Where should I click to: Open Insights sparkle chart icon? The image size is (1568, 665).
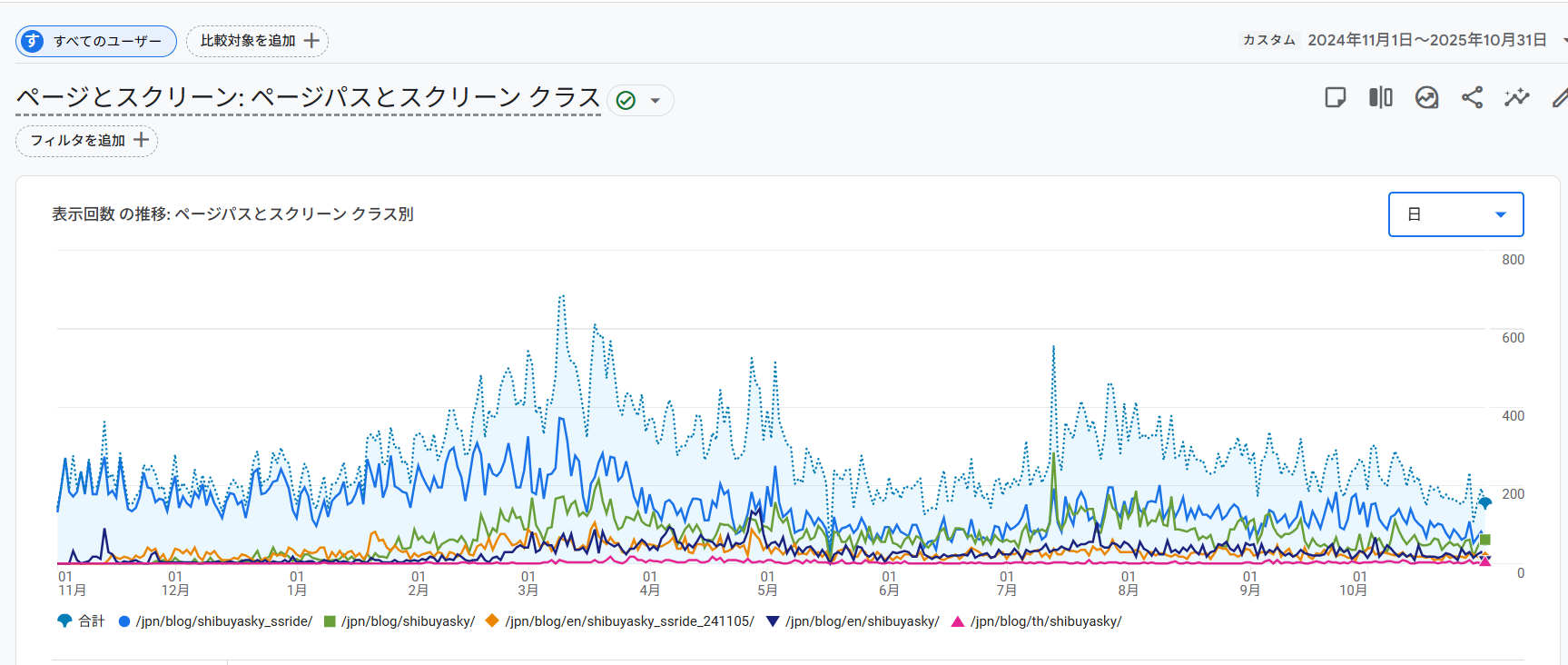click(x=1516, y=97)
